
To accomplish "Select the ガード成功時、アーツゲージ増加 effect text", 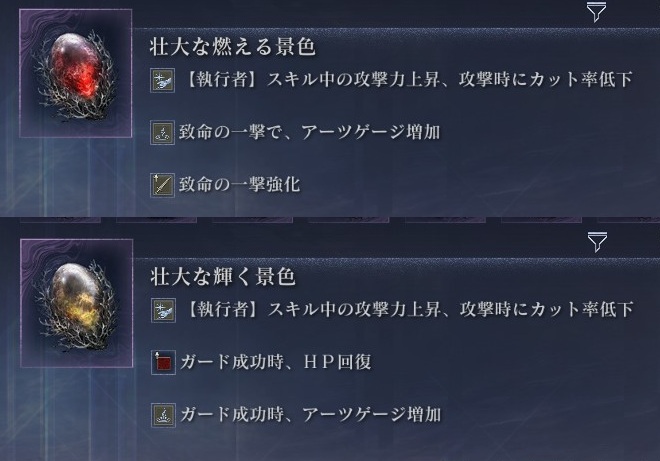I will click(x=308, y=414).
